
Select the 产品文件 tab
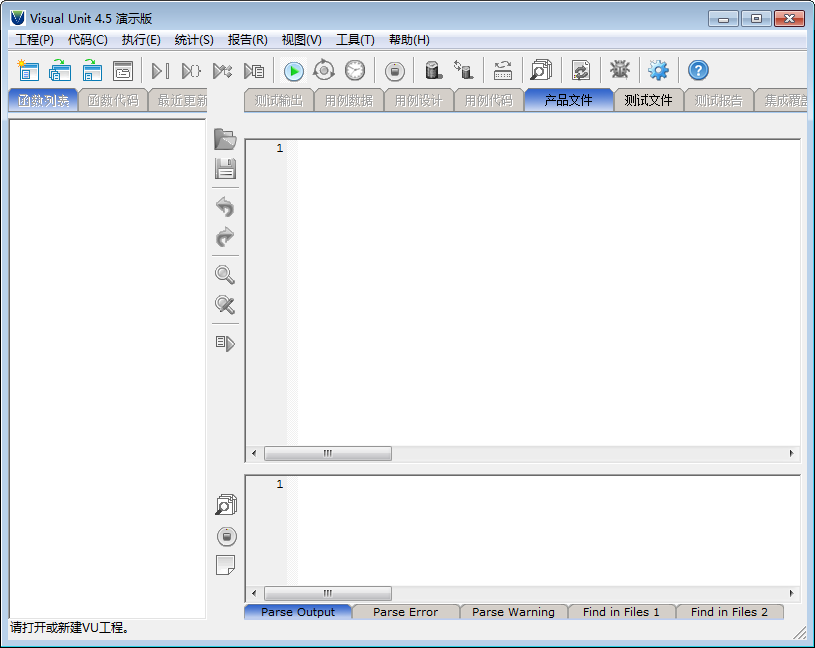point(569,100)
